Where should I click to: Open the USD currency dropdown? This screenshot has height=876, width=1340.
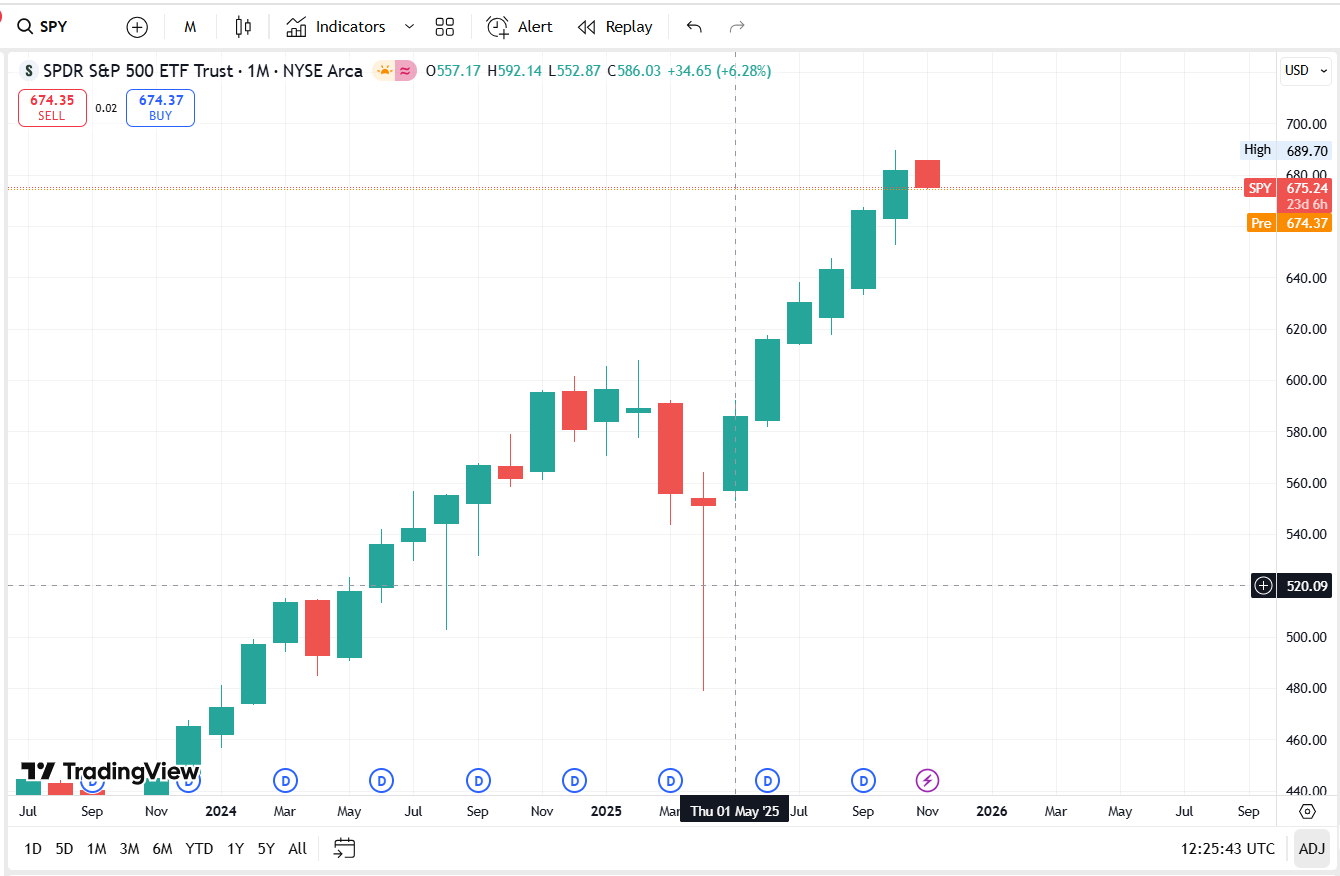pyautogui.click(x=1306, y=71)
